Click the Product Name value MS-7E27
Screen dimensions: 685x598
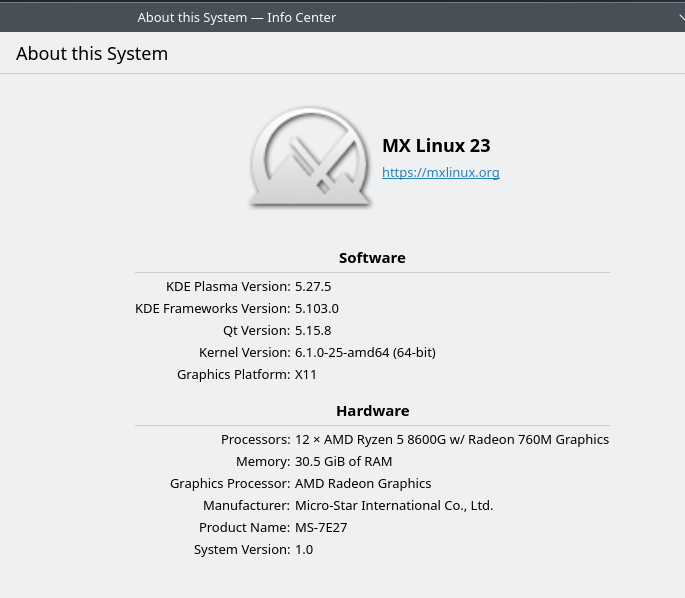[x=321, y=527]
